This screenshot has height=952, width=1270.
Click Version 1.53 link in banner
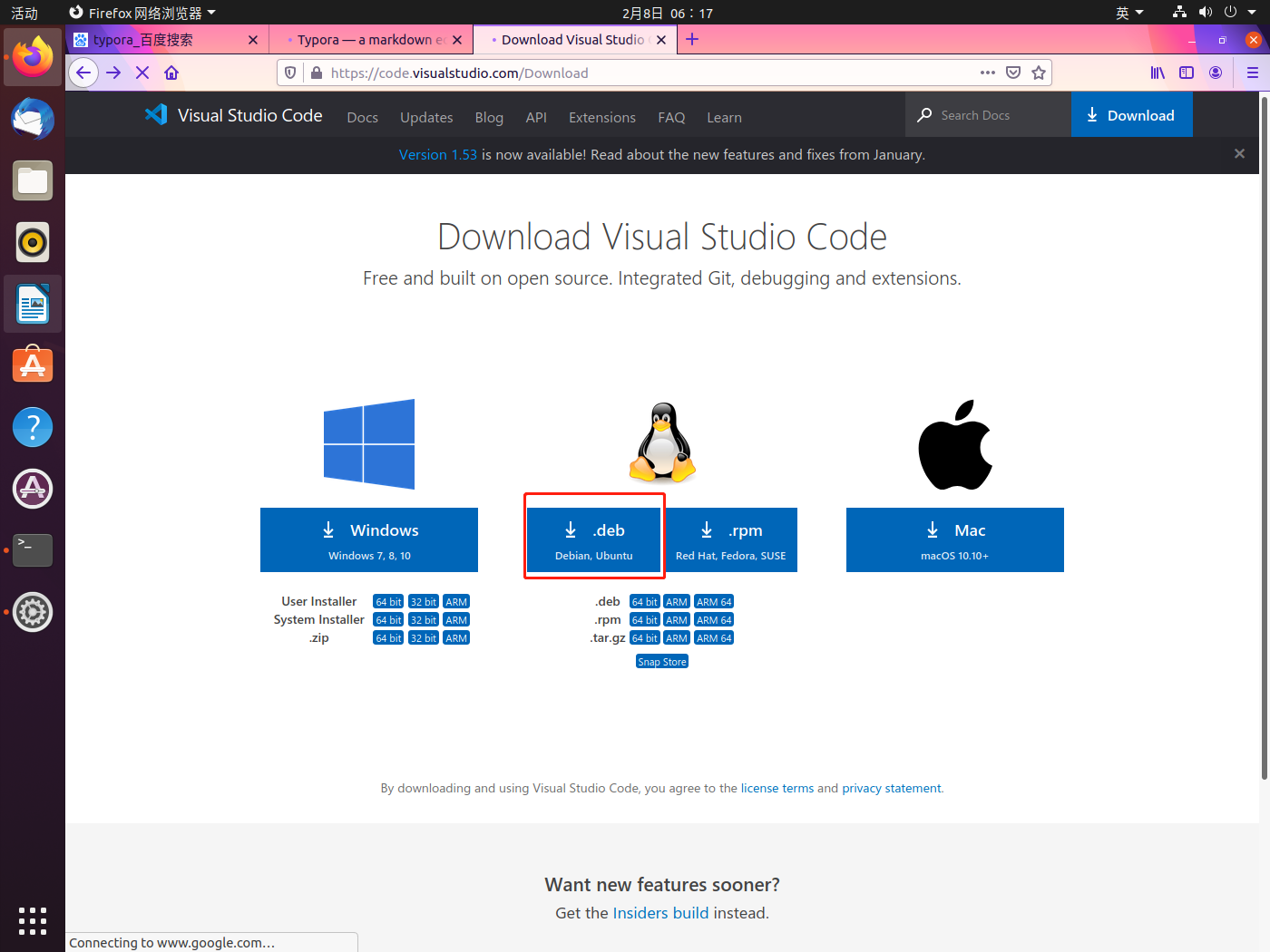click(438, 155)
